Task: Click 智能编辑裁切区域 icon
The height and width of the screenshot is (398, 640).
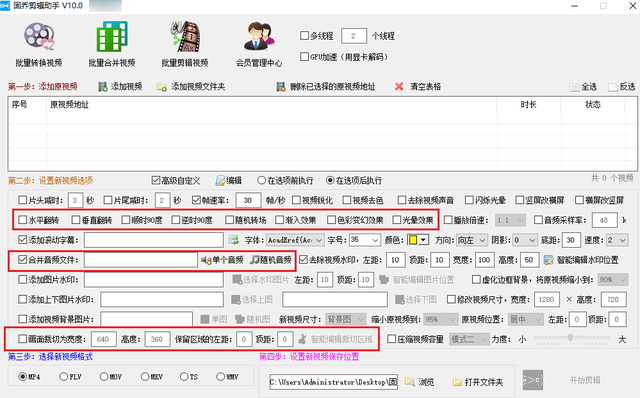Action: (x=302, y=339)
